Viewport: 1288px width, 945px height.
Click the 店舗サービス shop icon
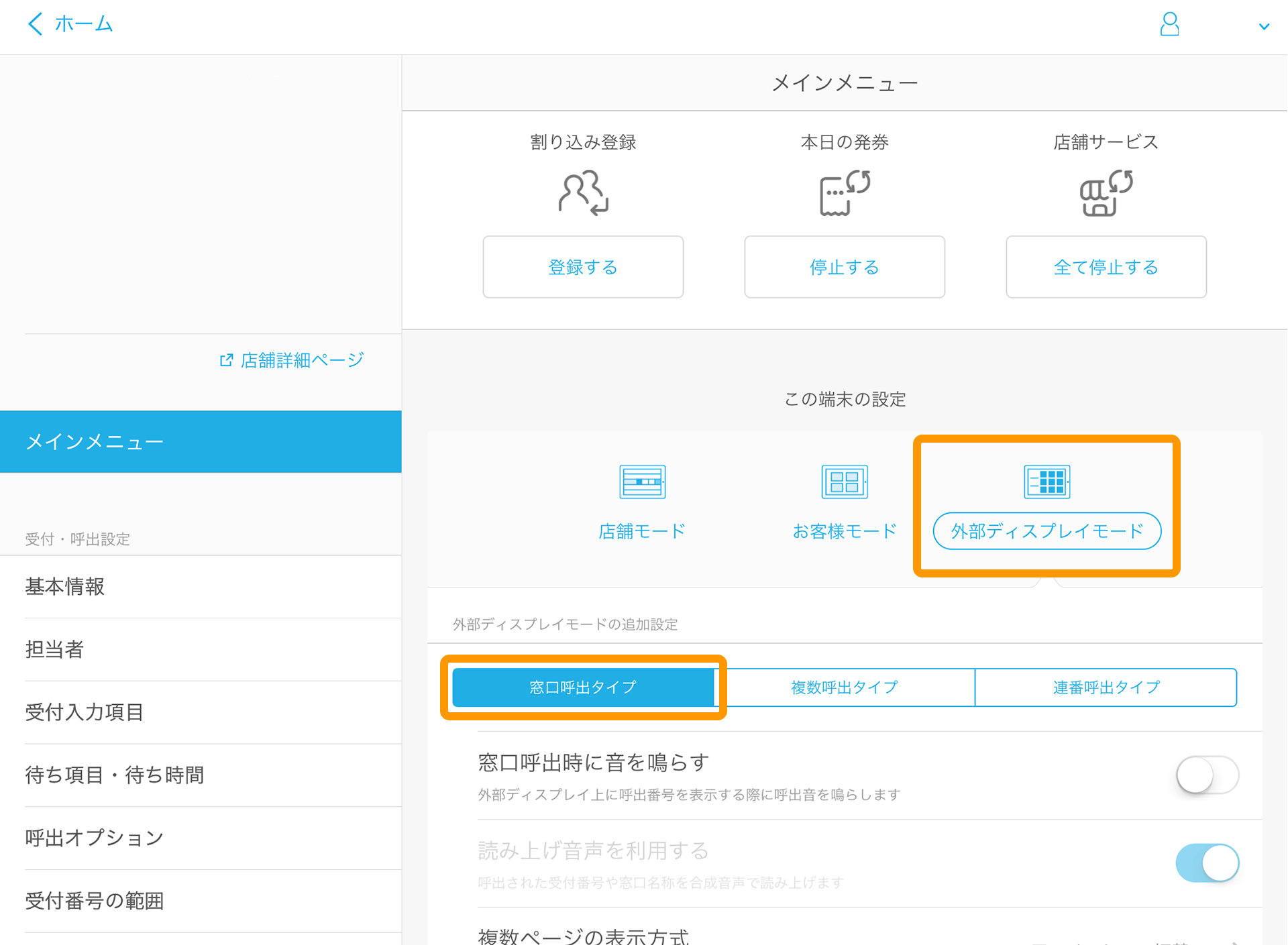click(x=1106, y=193)
